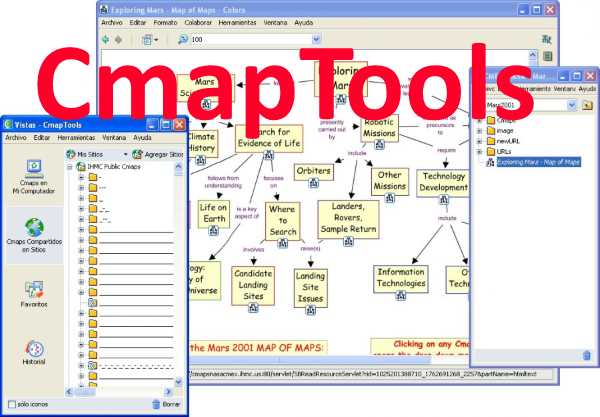This screenshot has width=600, height=417.
Task: Expand the image folder in Mars2001 window
Action: point(479,131)
